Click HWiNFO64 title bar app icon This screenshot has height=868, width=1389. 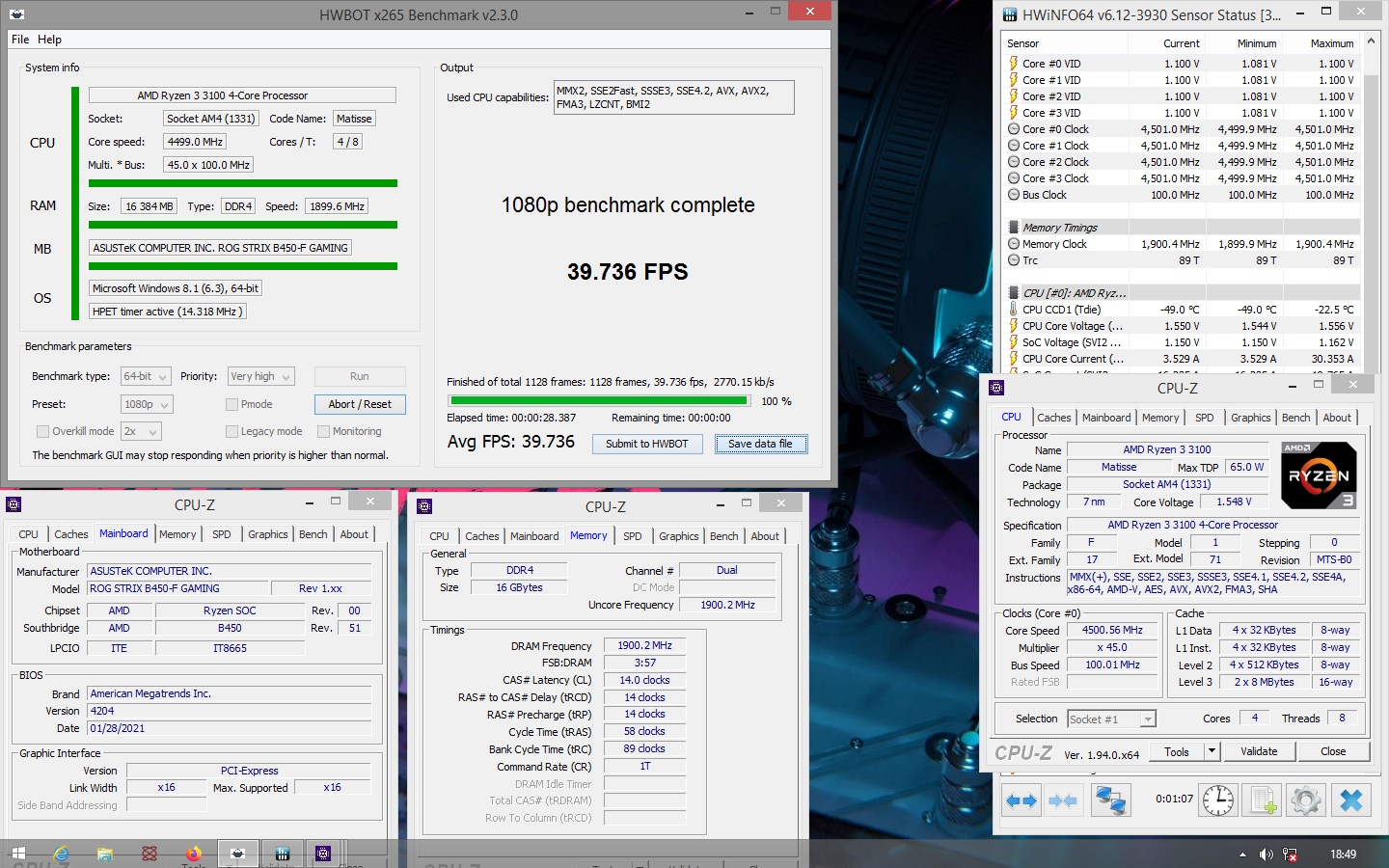click(x=1010, y=14)
